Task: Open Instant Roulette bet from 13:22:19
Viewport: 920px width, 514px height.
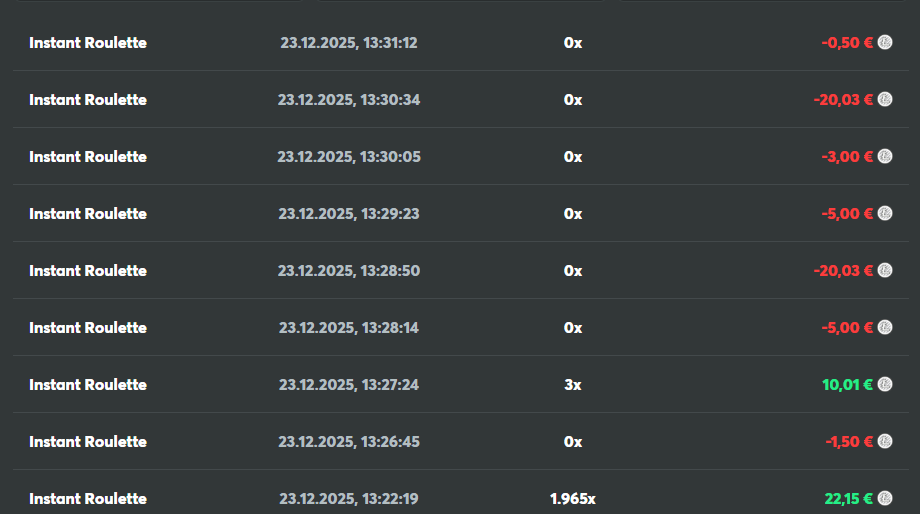Action: click(88, 499)
